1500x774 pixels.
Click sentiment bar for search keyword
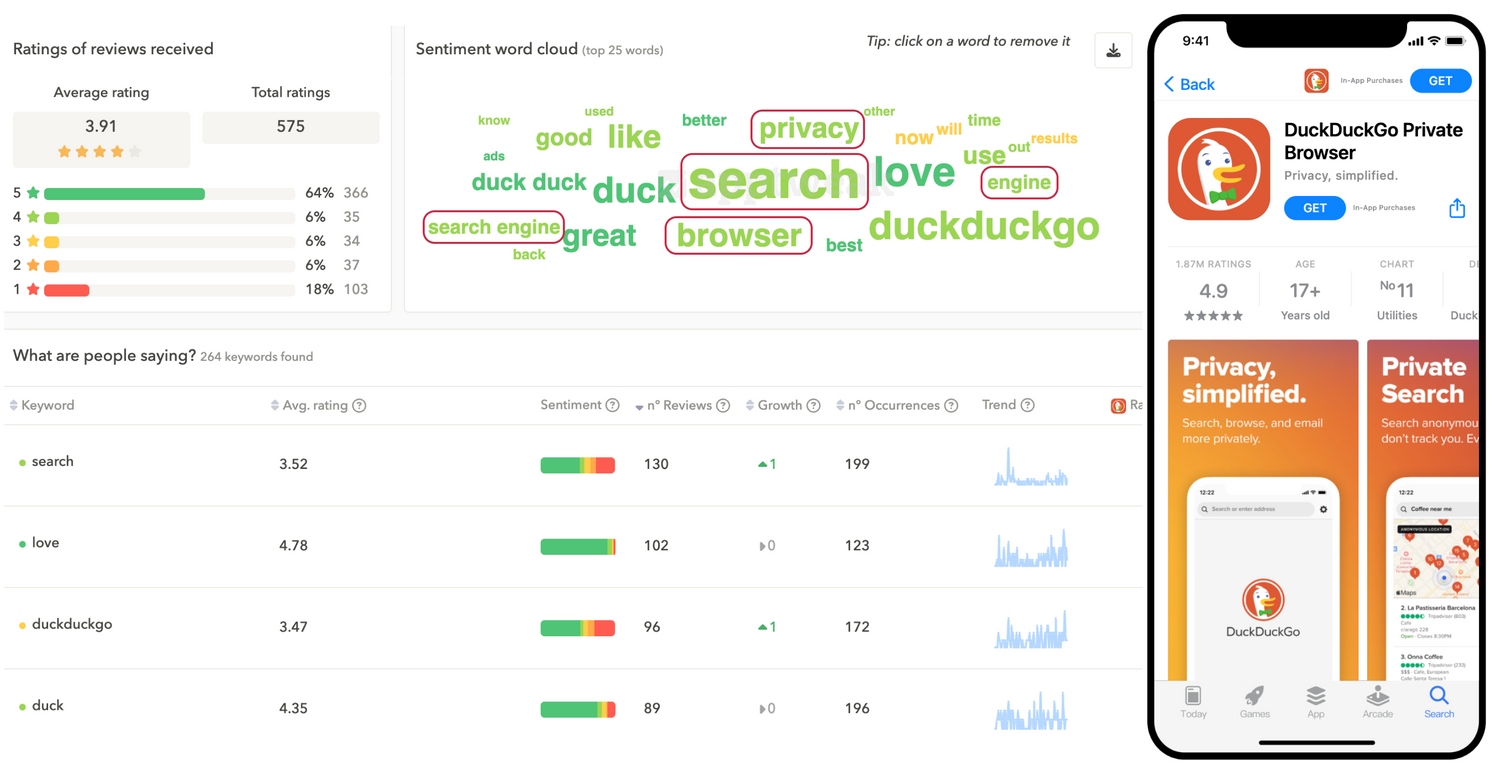[578, 465]
